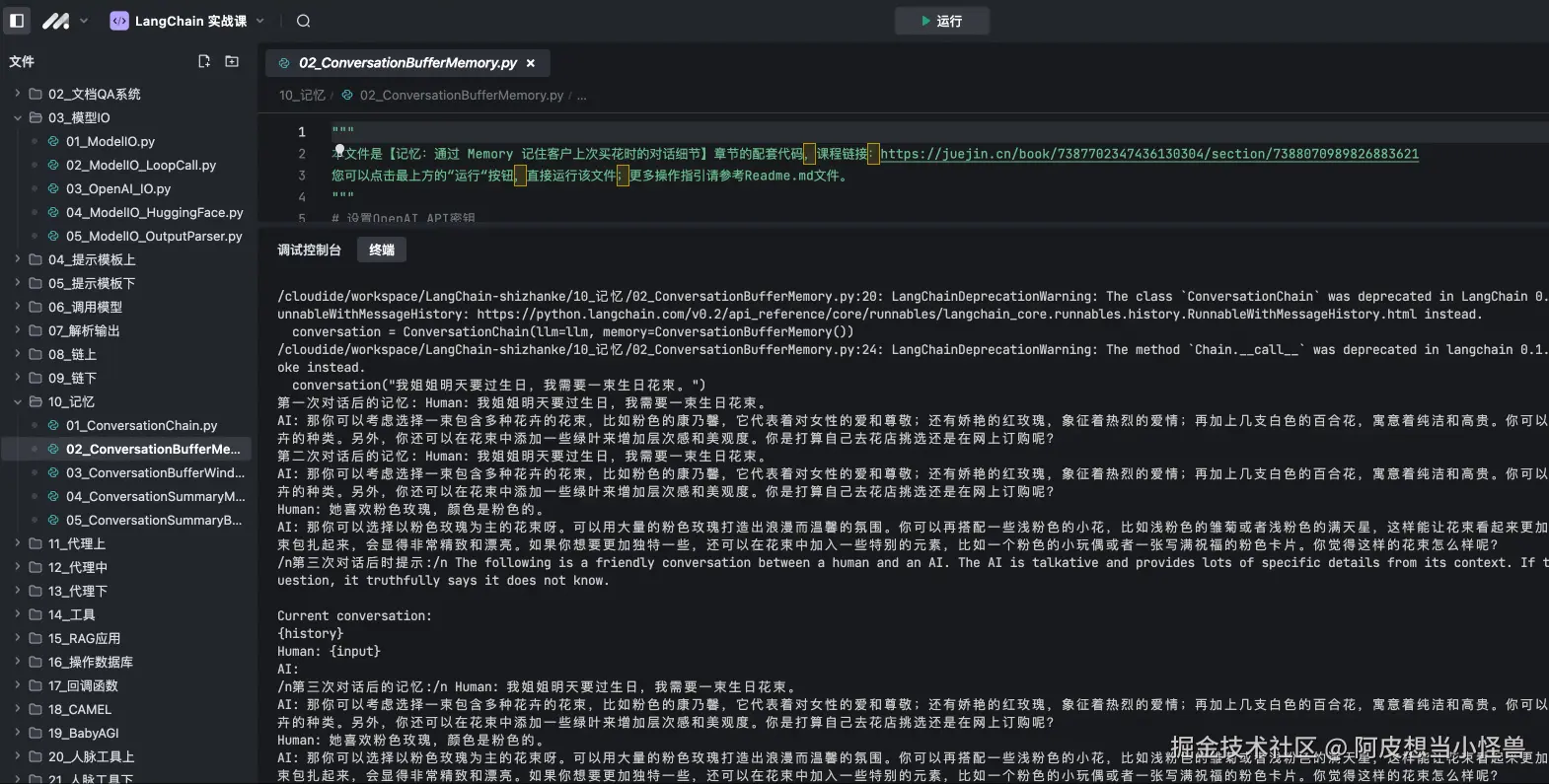Click the MarsCode logo icon
The width and height of the screenshot is (1549, 784).
tap(55, 21)
